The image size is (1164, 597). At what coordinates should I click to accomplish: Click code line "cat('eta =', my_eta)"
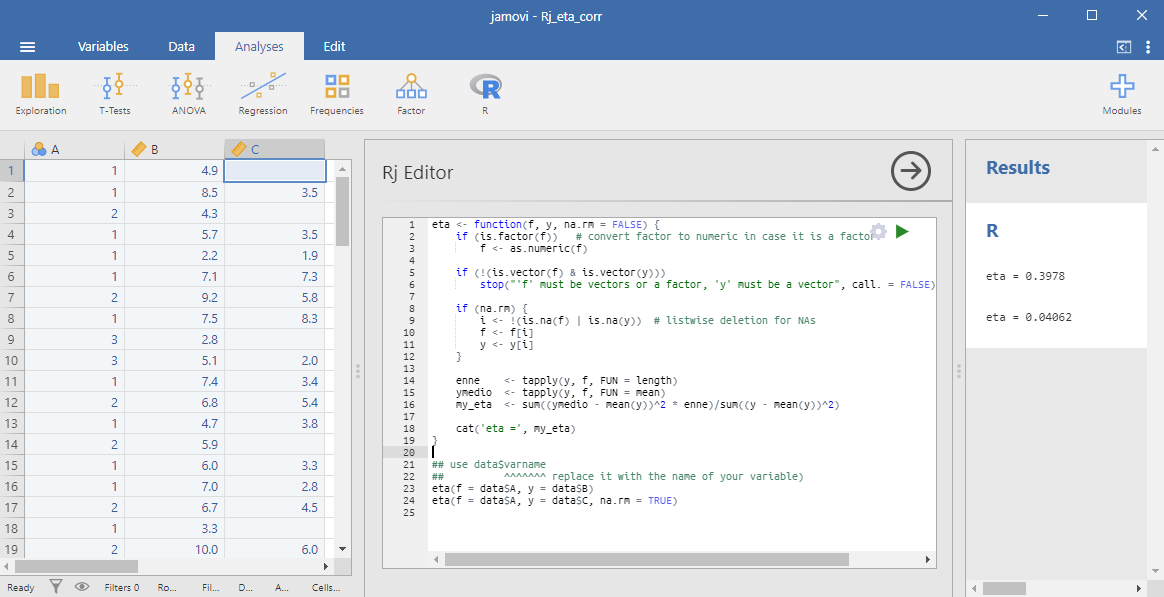point(516,428)
